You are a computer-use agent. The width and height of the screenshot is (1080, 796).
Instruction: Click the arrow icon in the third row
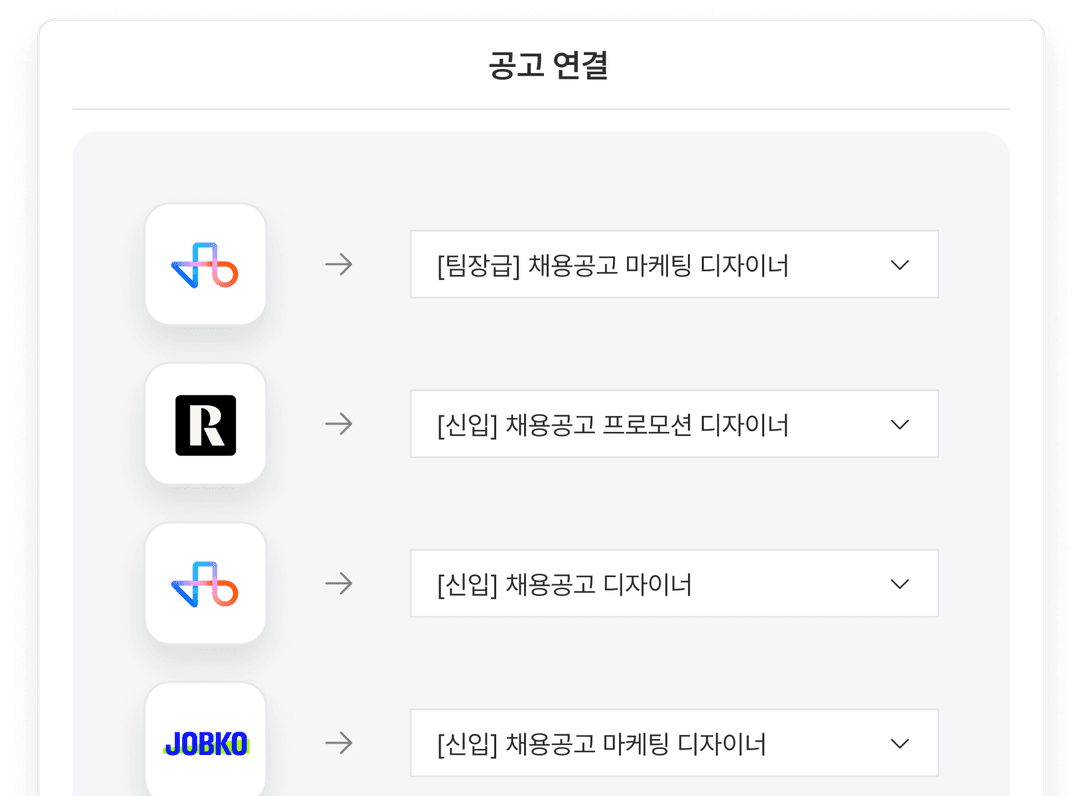[340, 583]
